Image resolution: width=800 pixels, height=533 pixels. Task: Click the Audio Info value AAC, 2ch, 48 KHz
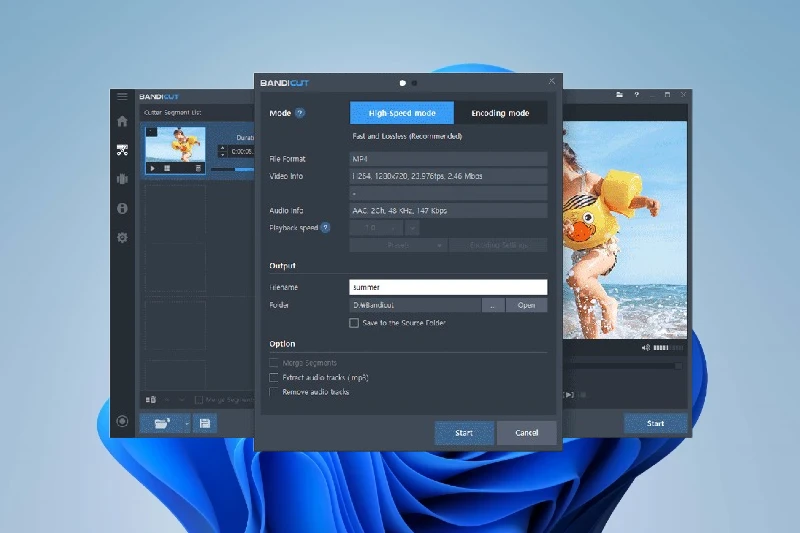coord(448,211)
